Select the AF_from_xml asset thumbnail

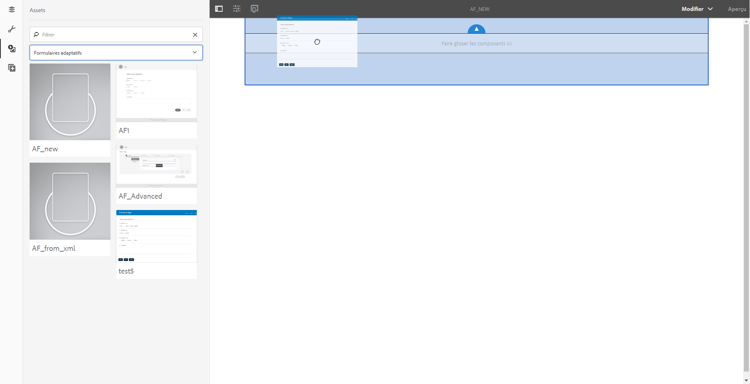click(x=70, y=201)
